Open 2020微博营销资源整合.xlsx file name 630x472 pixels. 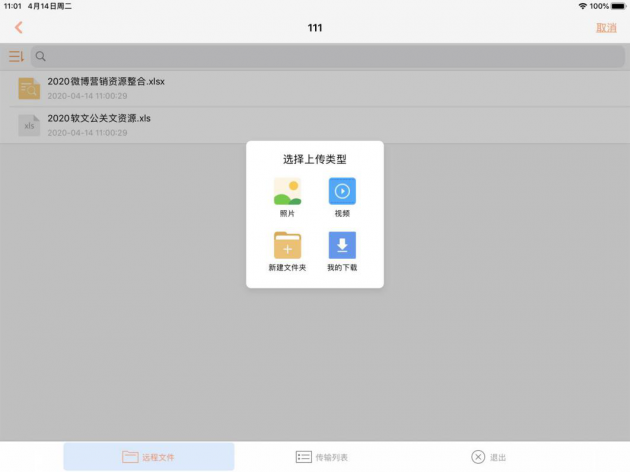[106, 82]
